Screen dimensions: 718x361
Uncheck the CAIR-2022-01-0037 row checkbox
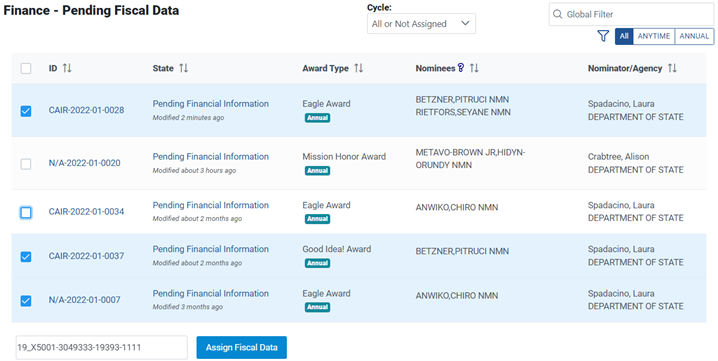(26, 257)
